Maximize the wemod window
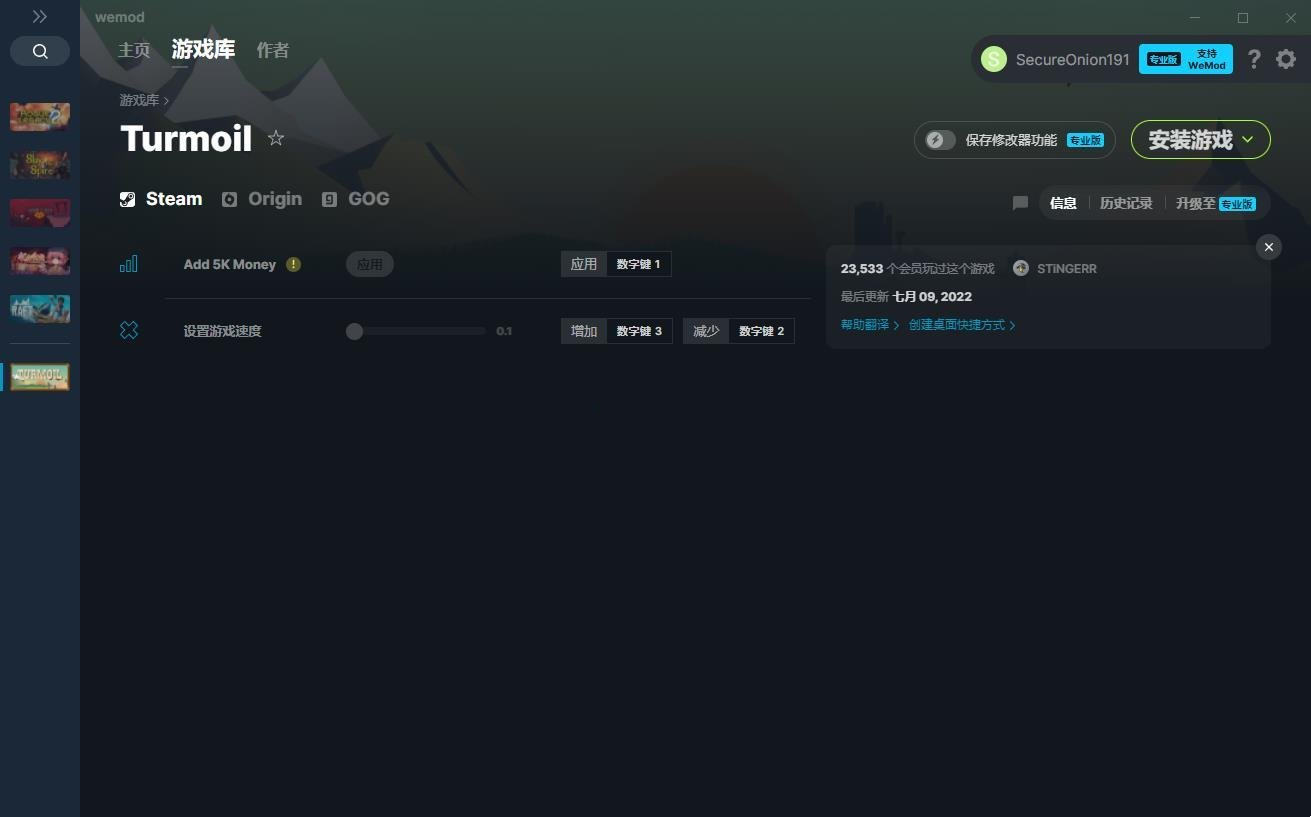The height and width of the screenshot is (817, 1311). [x=1243, y=17]
